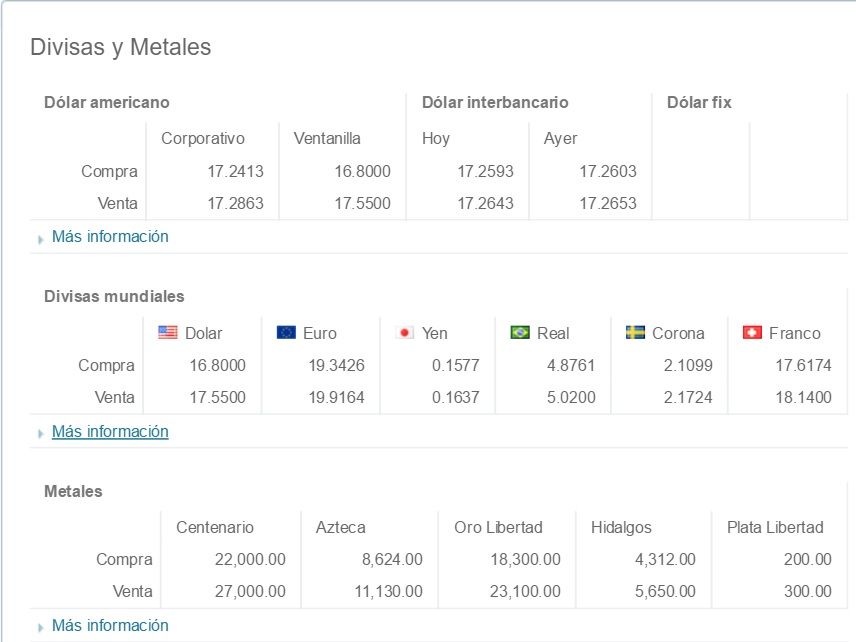Screen dimensions: 856x642
Task: Open the underlined Más información link in Divisas mundiales
Action: pos(110,431)
